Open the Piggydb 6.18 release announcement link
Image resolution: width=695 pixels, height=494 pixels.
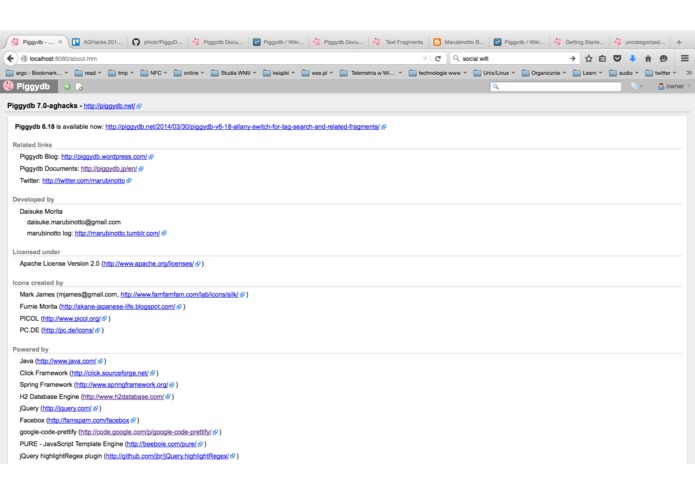242,127
